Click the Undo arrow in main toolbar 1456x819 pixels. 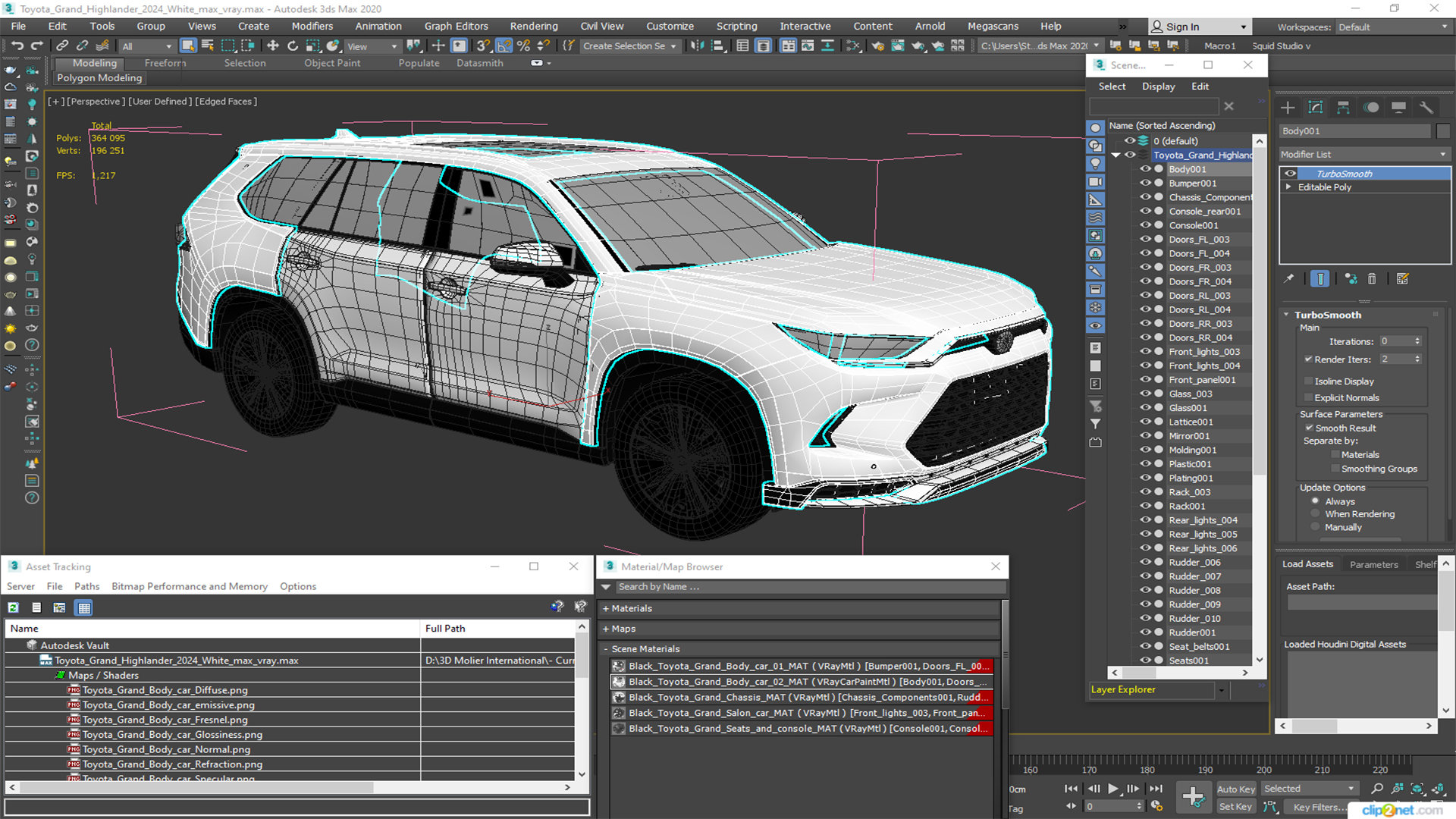click(x=17, y=46)
